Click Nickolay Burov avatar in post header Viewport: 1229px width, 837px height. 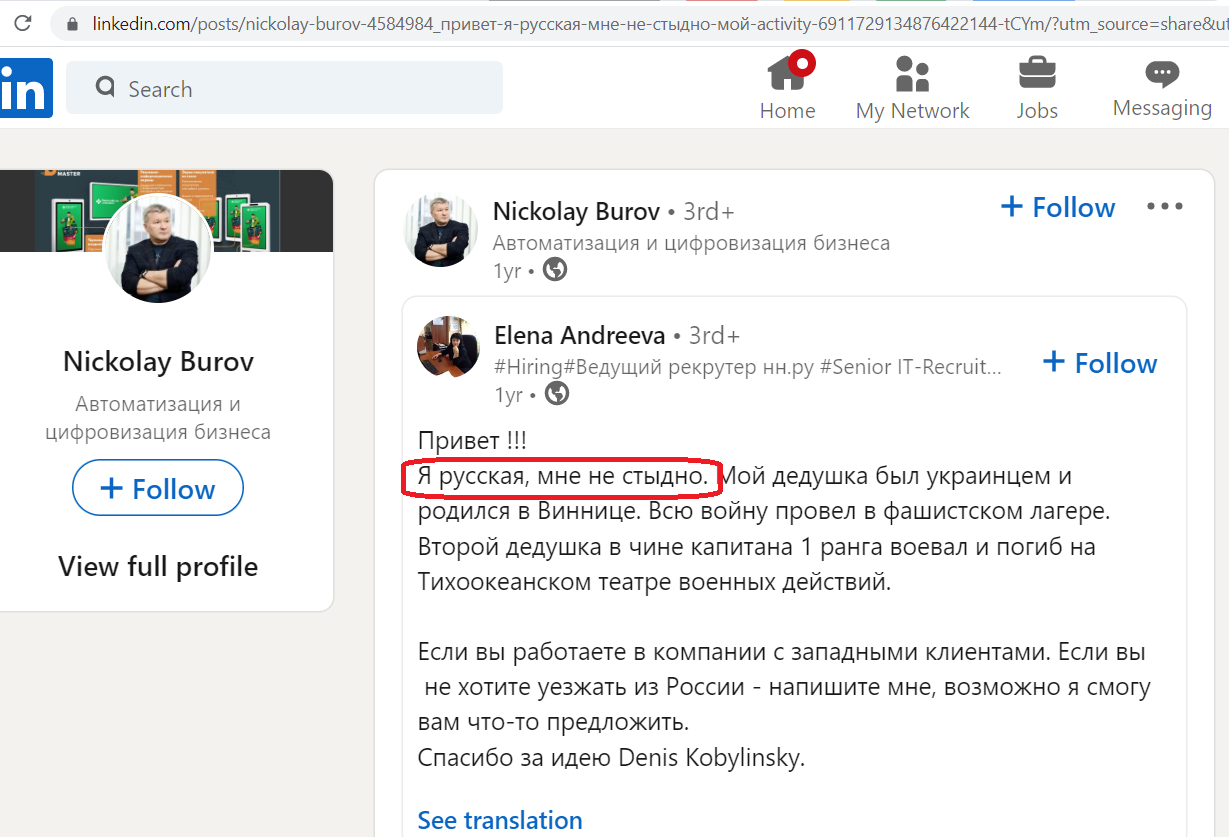(440, 230)
